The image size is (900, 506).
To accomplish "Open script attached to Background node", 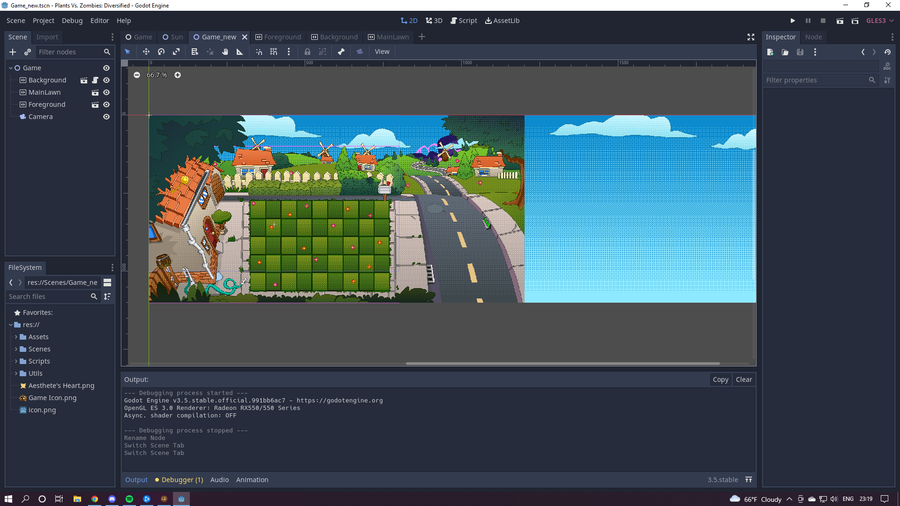I will point(95,80).
